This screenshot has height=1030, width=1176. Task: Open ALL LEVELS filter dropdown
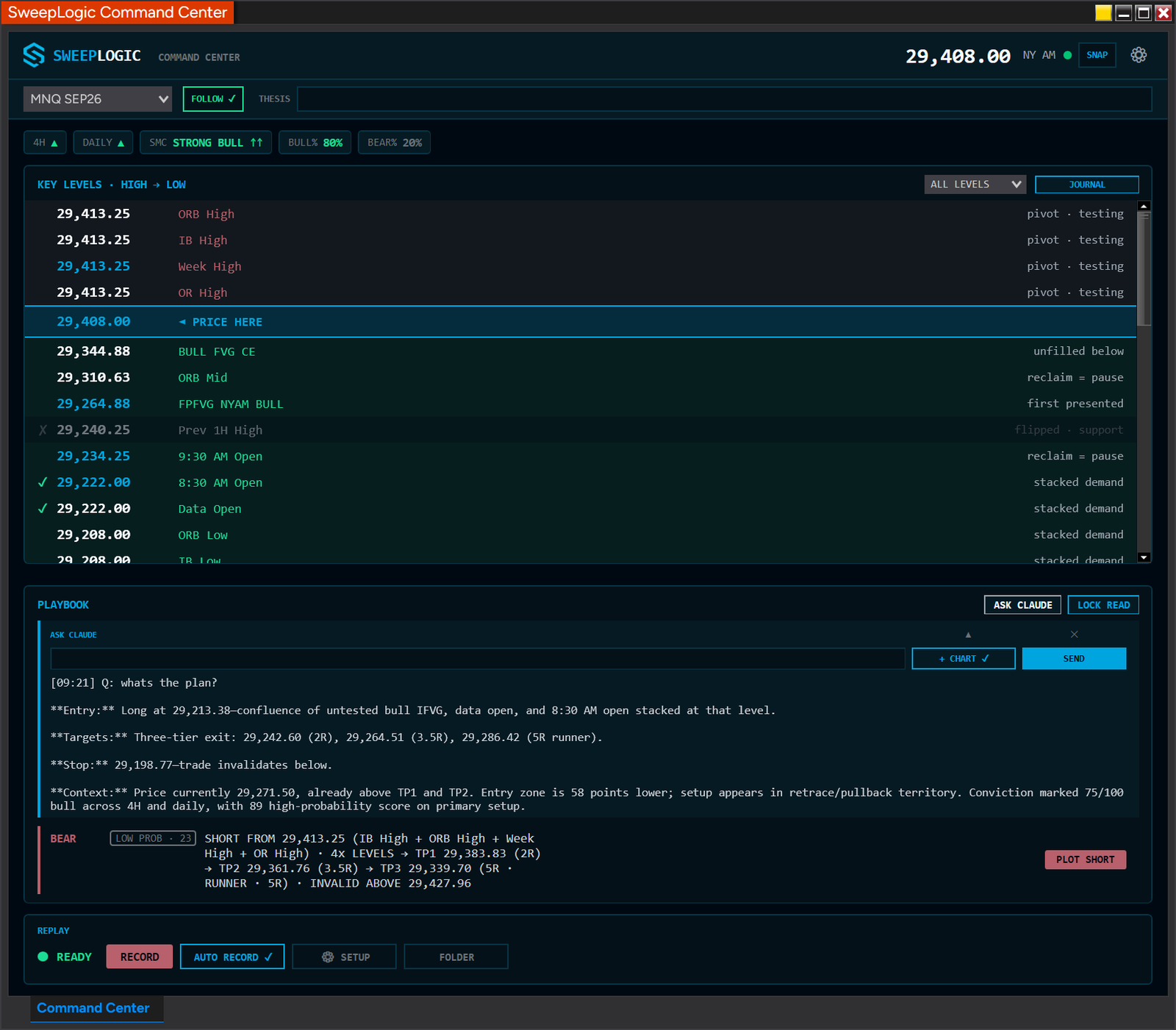coord(975,185)
